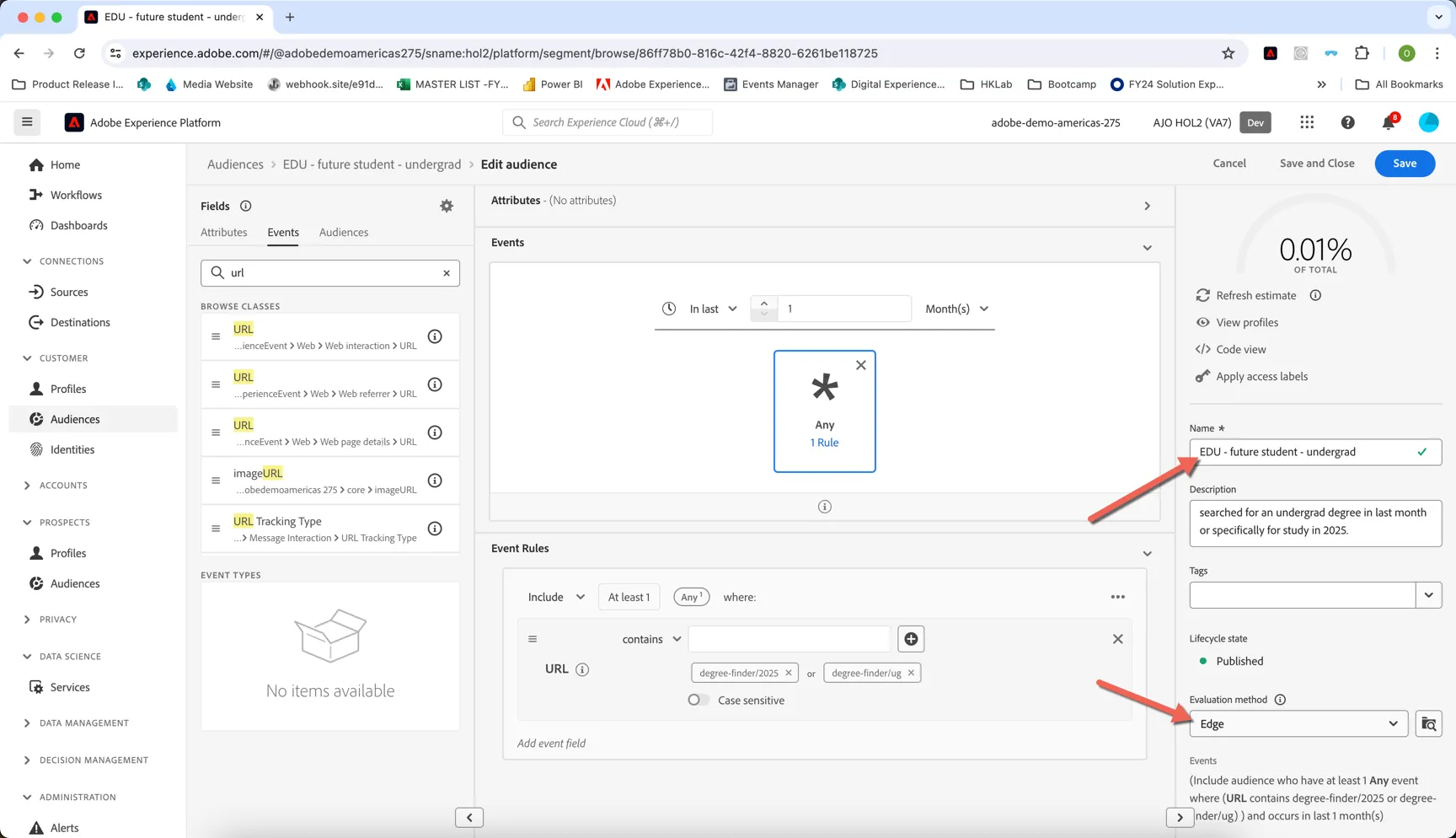Click into the audience Name field
1456x838 pixels.
(x=1315, y=452)
